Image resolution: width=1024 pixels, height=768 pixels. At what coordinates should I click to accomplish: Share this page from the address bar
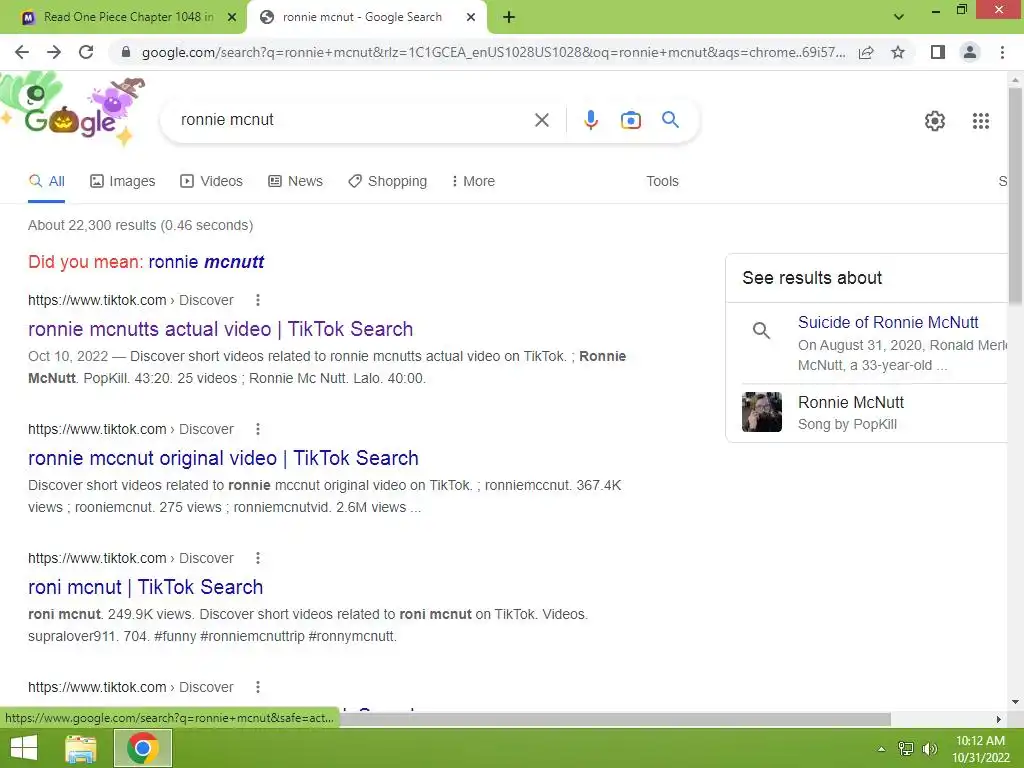866,52
